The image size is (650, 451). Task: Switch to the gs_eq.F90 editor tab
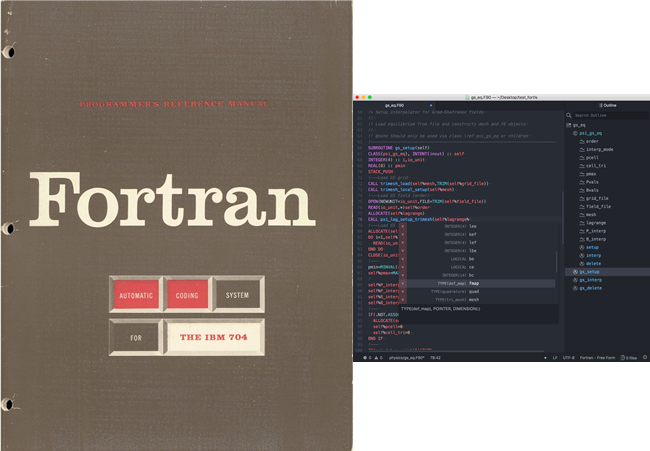(394, 105)
